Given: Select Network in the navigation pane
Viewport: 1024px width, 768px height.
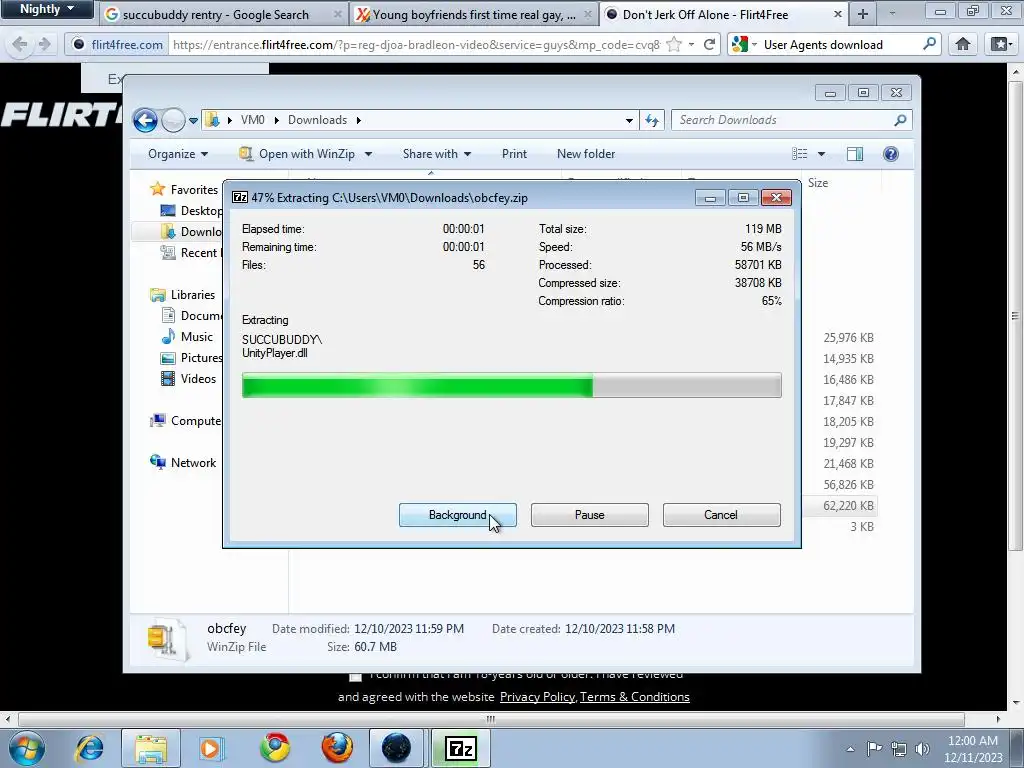Looking at the screenshot, I should point(184,462).
